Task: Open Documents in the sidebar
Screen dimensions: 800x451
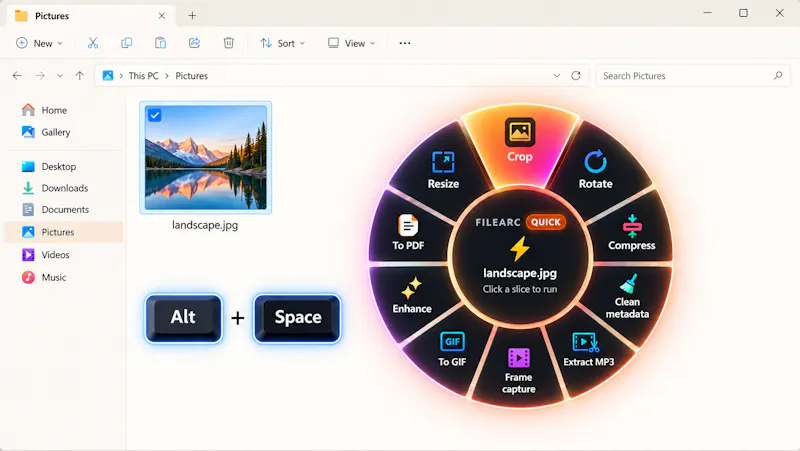Action: (x=64, y=209)
